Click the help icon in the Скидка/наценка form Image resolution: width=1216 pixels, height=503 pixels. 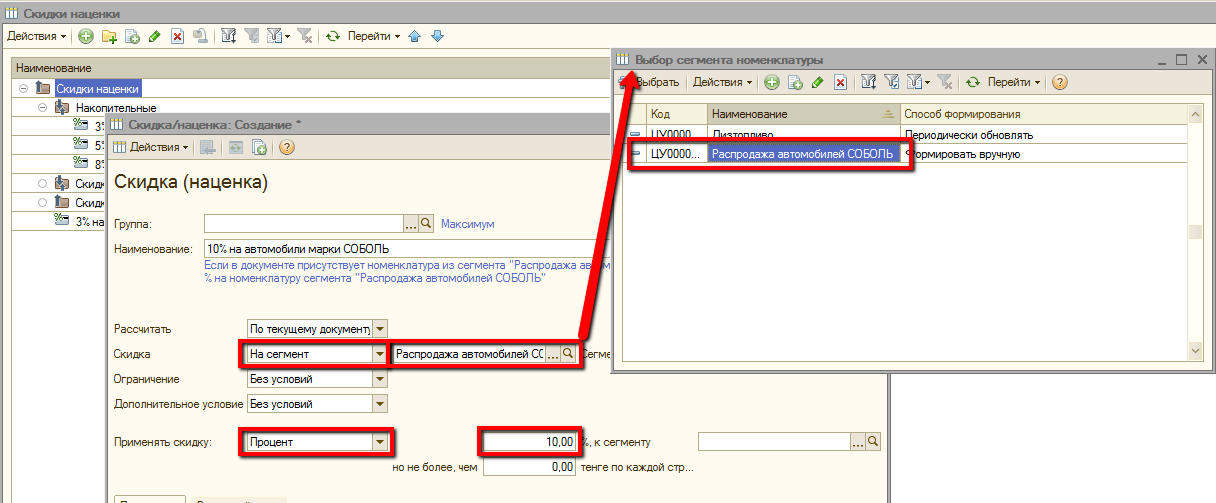(x=286, y=147)
